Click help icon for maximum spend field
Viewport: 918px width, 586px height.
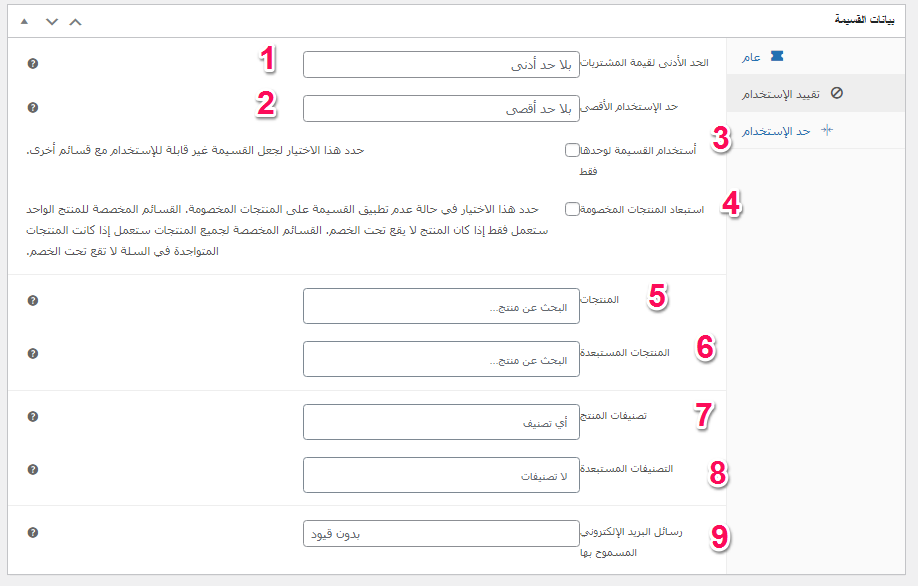(x=33, y=107)
